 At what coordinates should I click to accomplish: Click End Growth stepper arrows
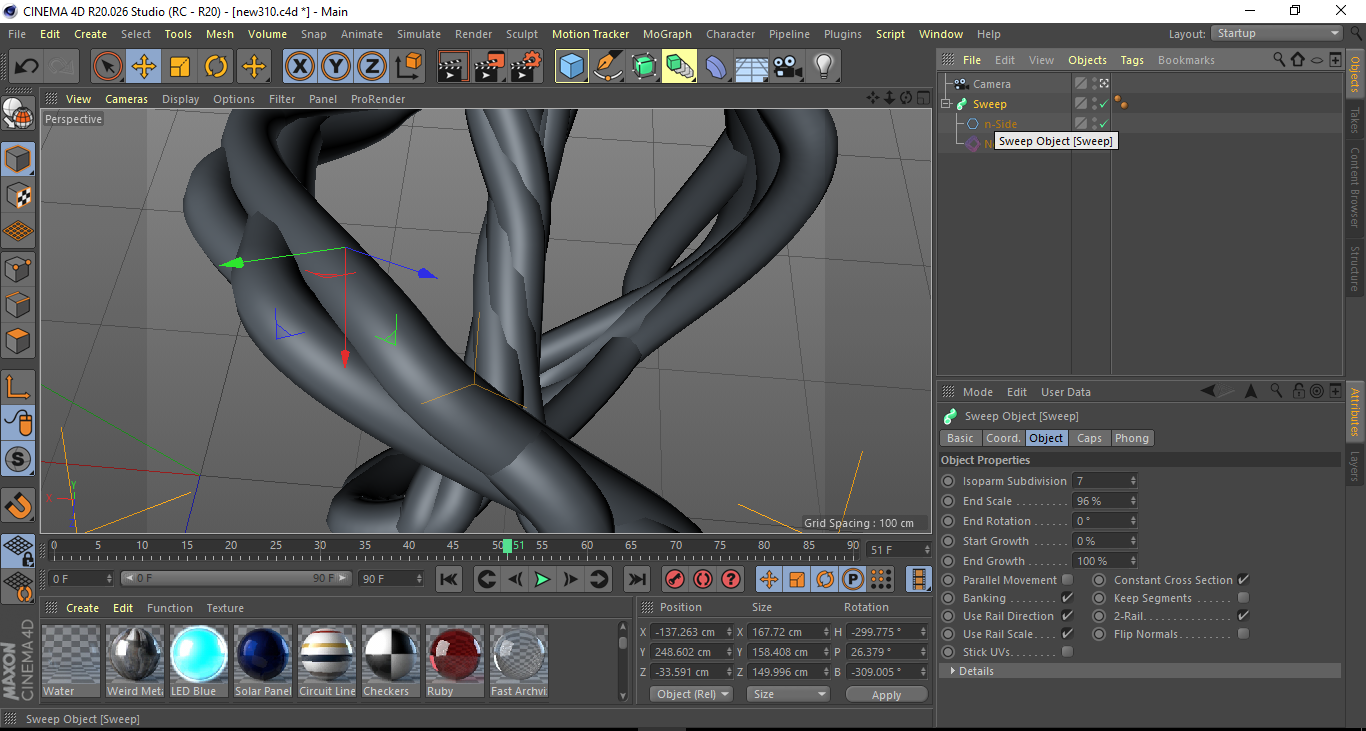point(1133,561)
